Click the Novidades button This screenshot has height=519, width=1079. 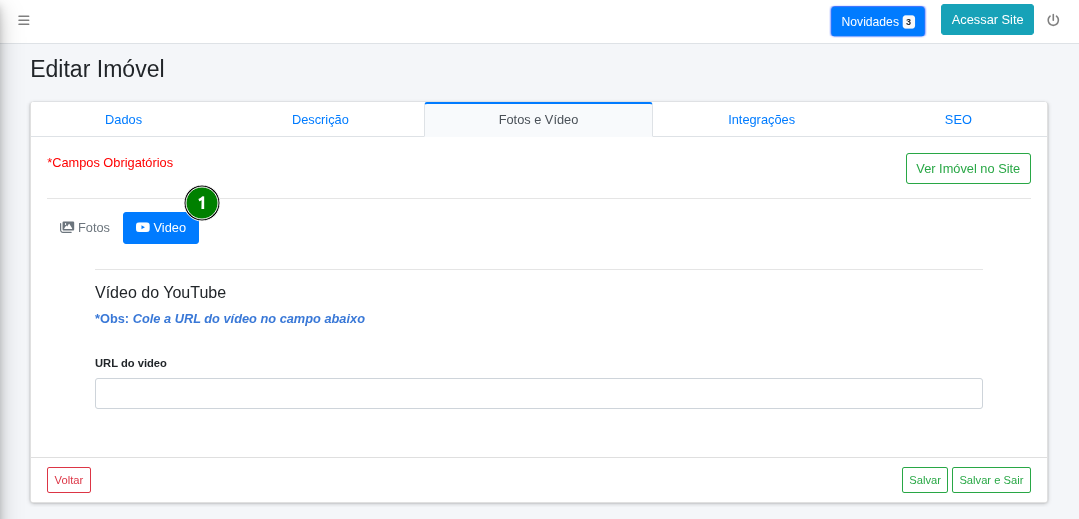877,21
